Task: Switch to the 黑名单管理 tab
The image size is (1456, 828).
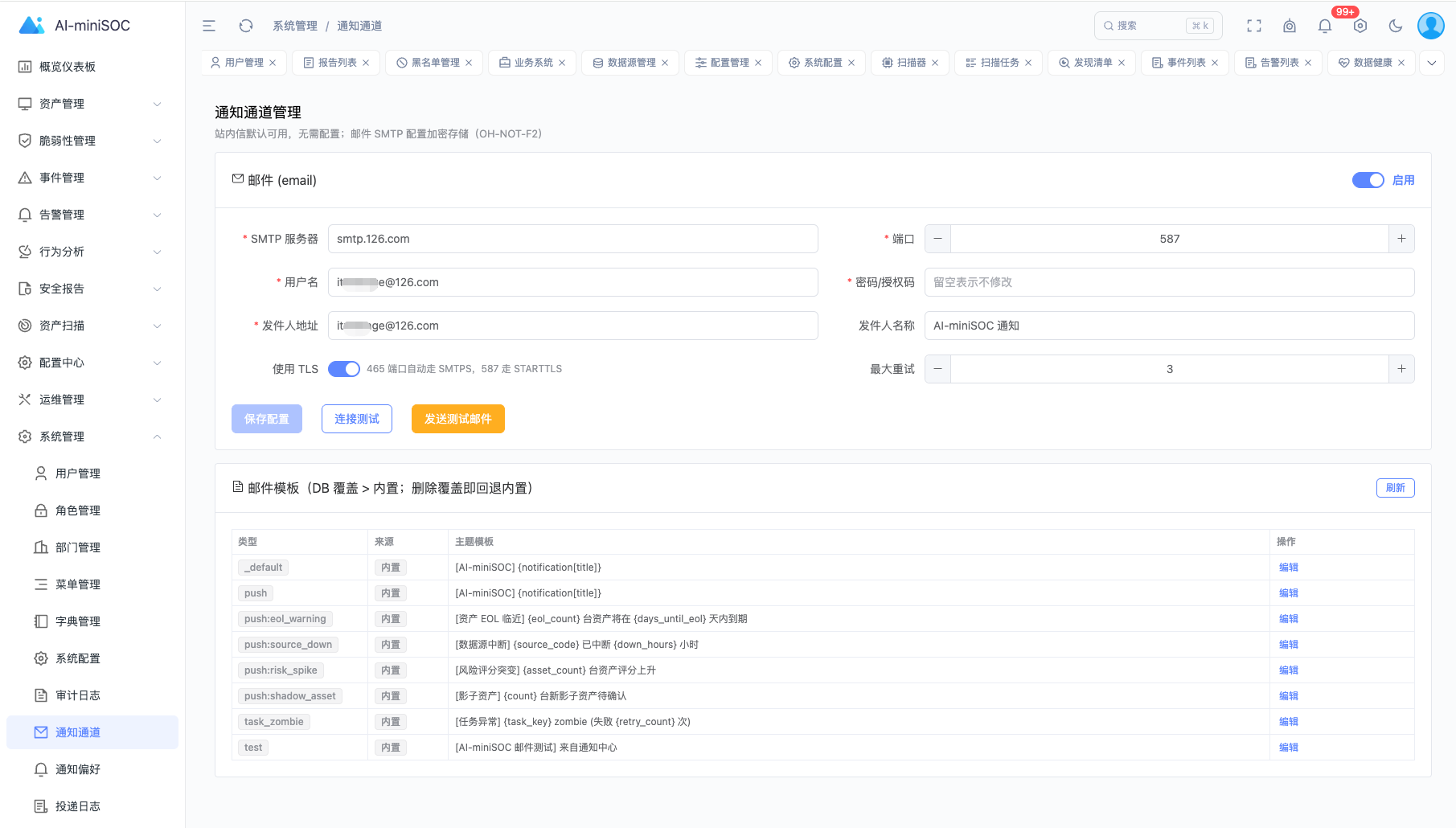Action: point(435,63)
